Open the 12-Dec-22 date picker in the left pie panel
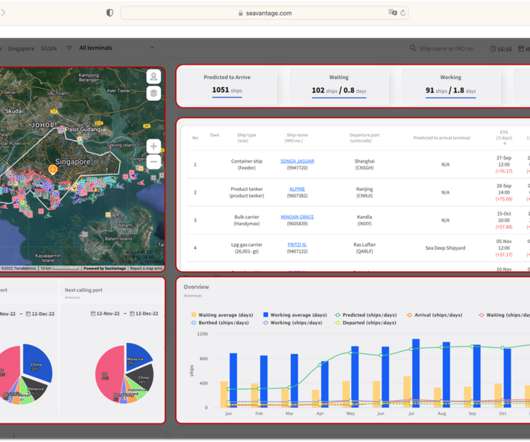This screenshot has width=530, height=442. click(x=40, y=314)
